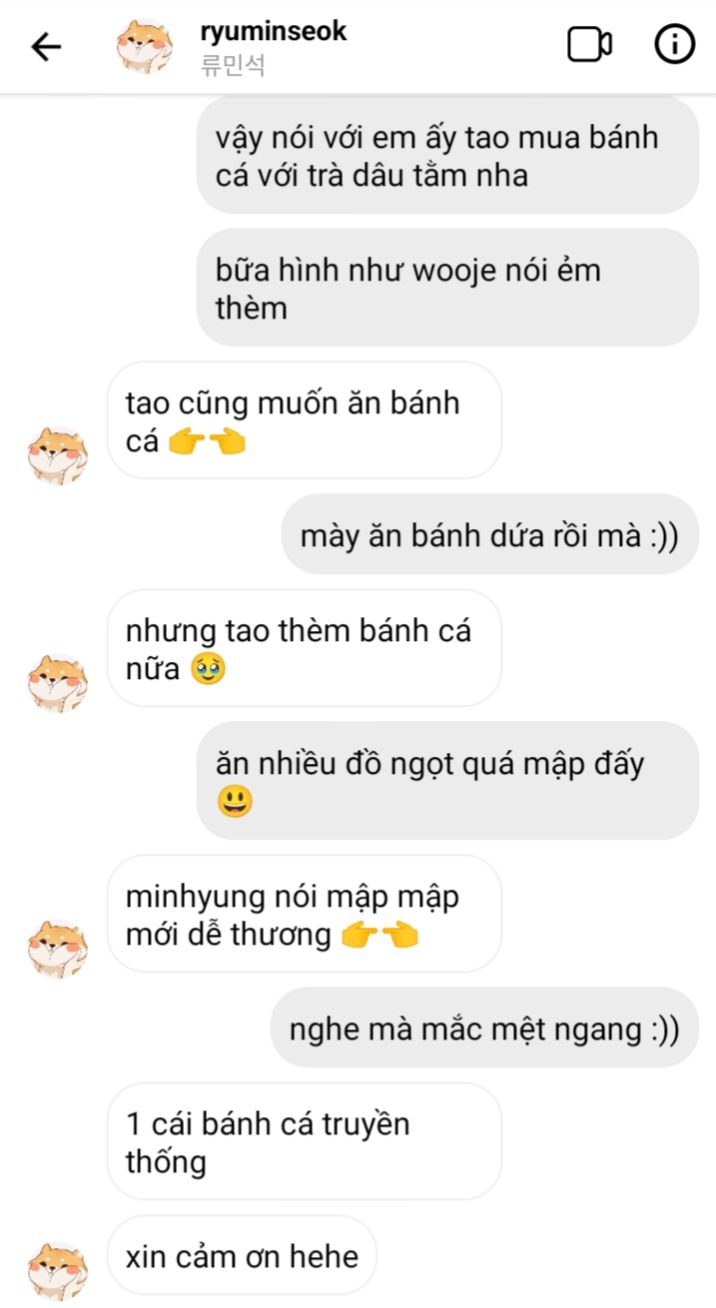Screen dimensions: 716x1308
Task: Tap the message 'mày ăn bánh dứa rồi mà :))'
Action: [x=489, y=534]
